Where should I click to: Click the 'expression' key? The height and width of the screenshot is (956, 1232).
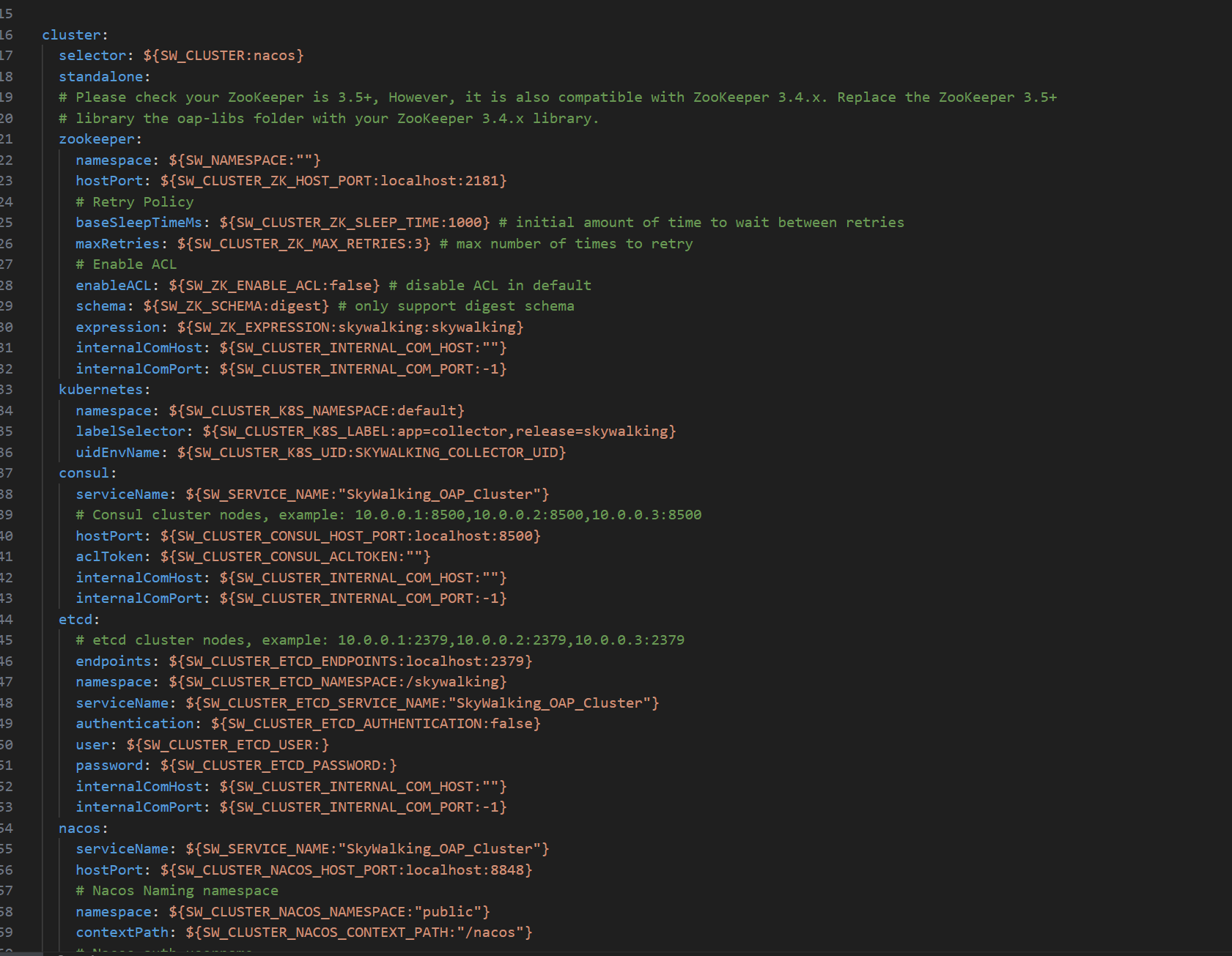(117, 327)
